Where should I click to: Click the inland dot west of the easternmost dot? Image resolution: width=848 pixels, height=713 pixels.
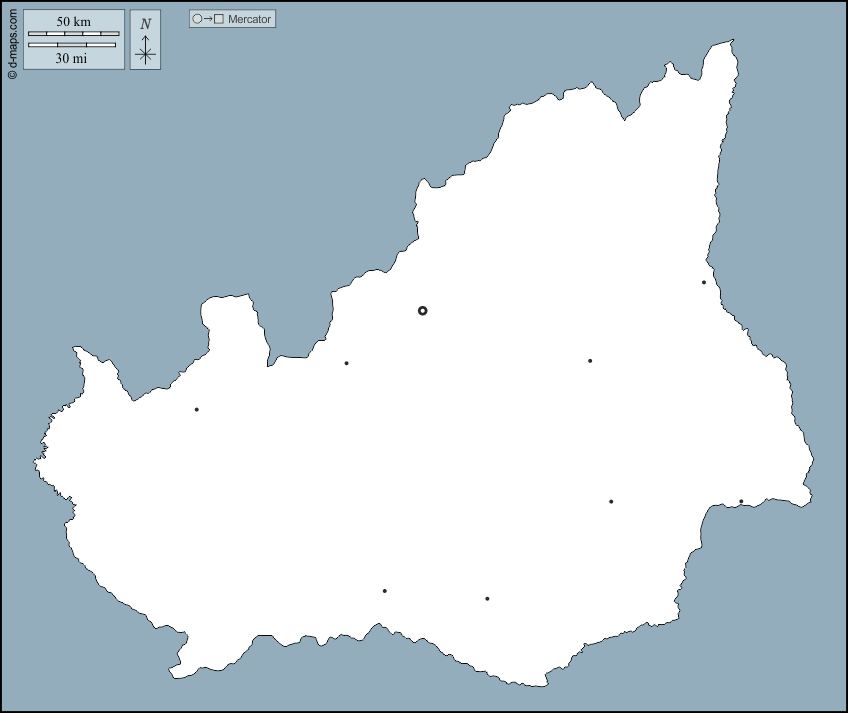[x=611, y=502]
